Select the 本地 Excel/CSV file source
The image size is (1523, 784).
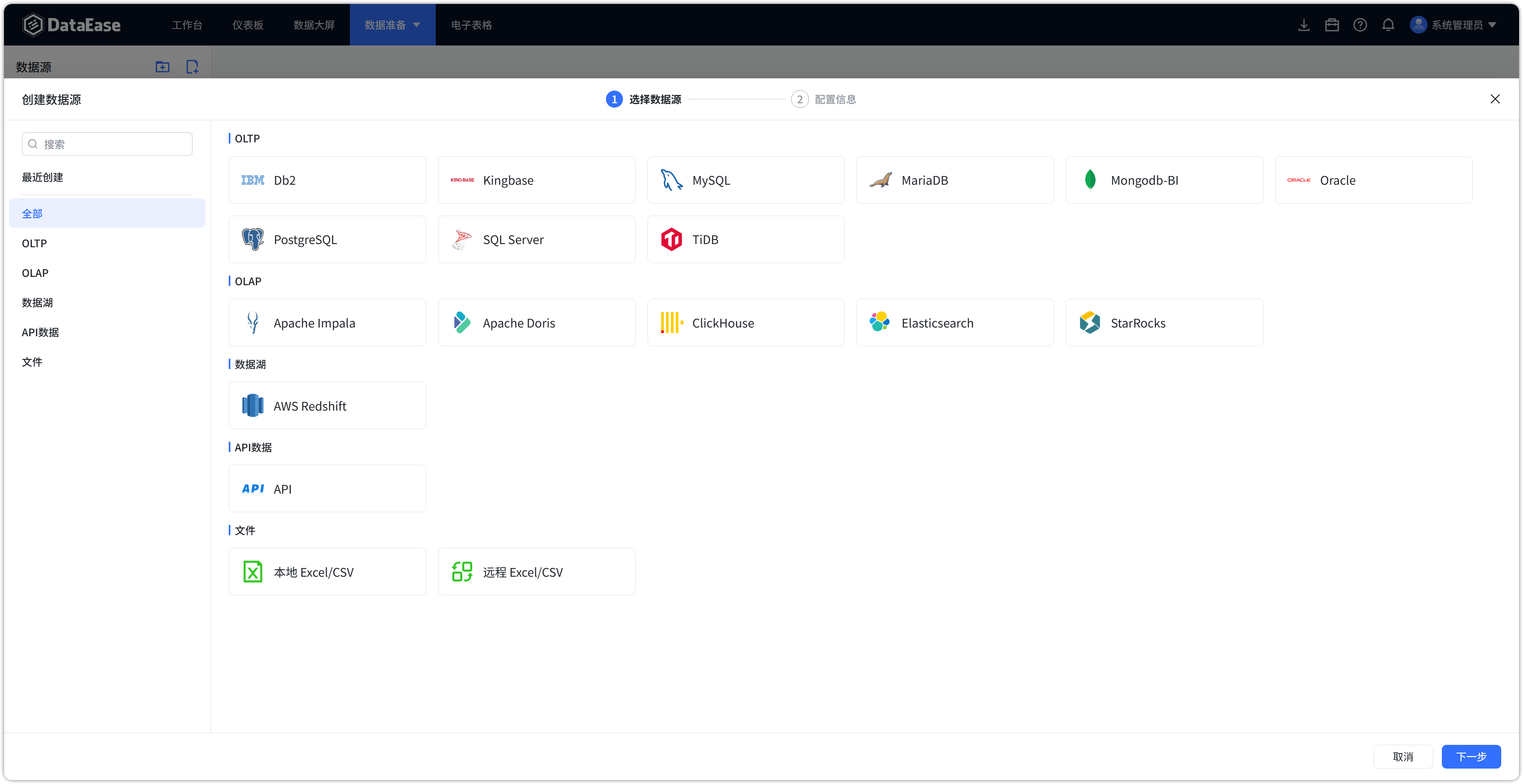327,572
